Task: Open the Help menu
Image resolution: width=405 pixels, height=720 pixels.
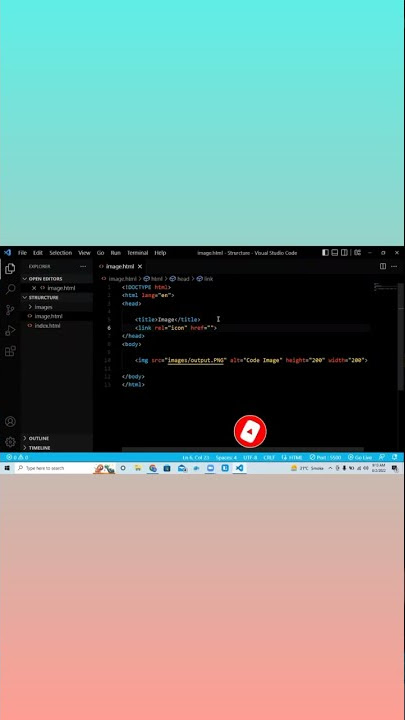Action: point(160,253)
